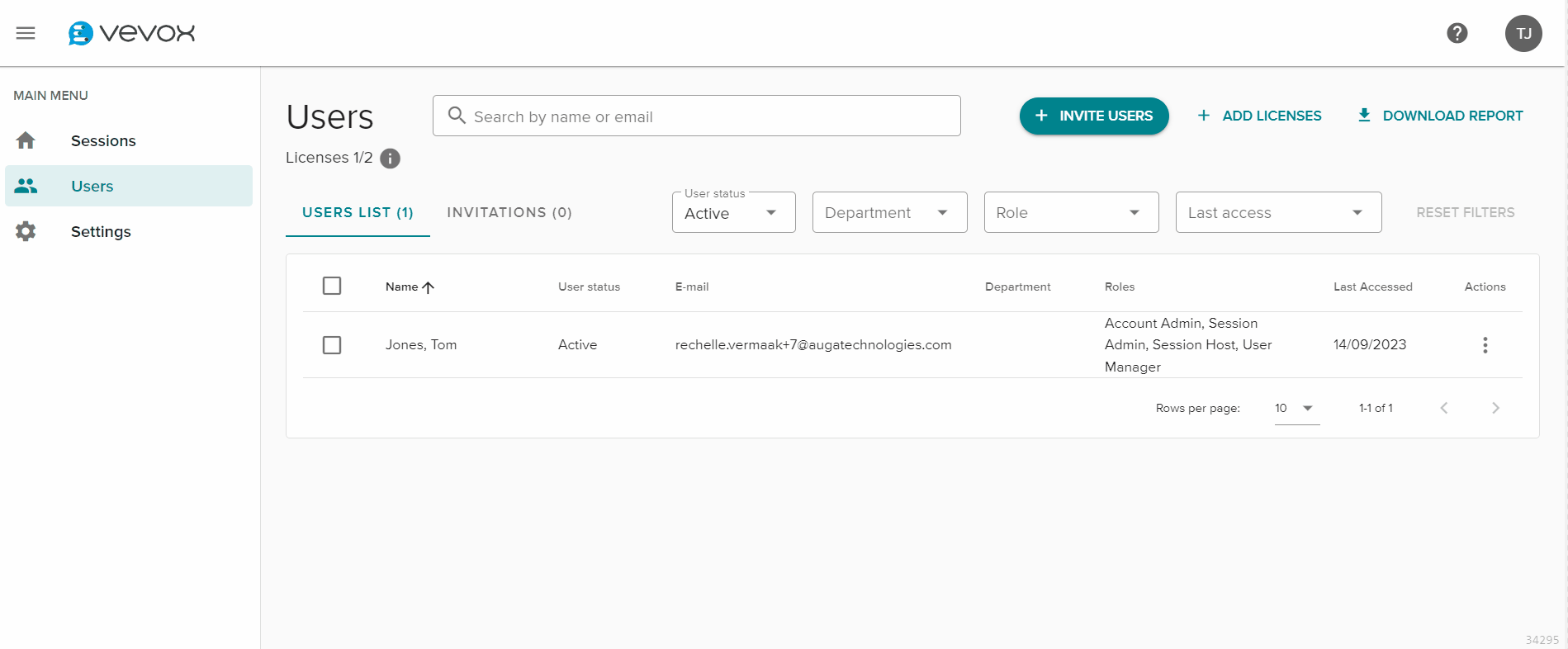This screenshot has width=1568, height=649.
Task: Click the roles cell for Jones, Tom
Action: [1188, 345]
